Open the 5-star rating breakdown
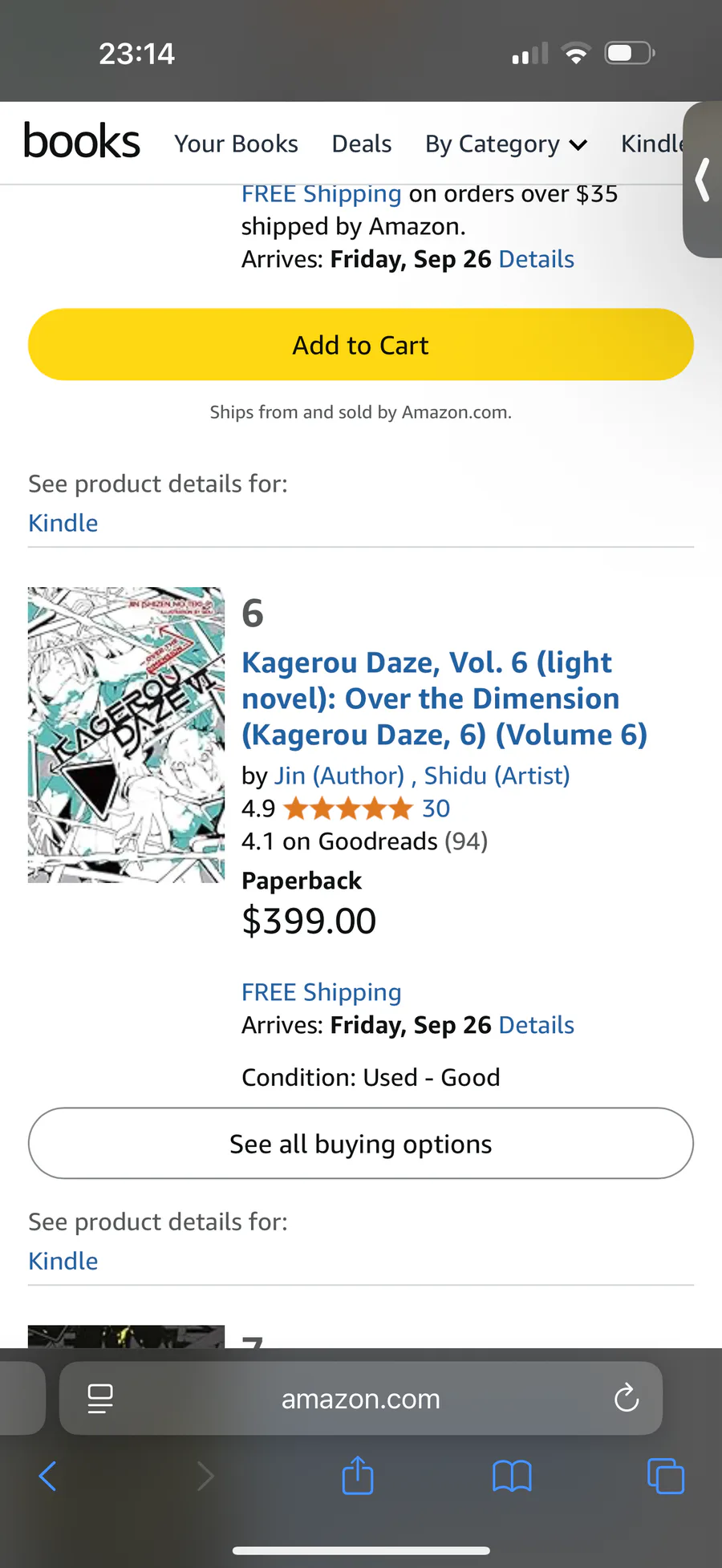 [x=347, y=808]
